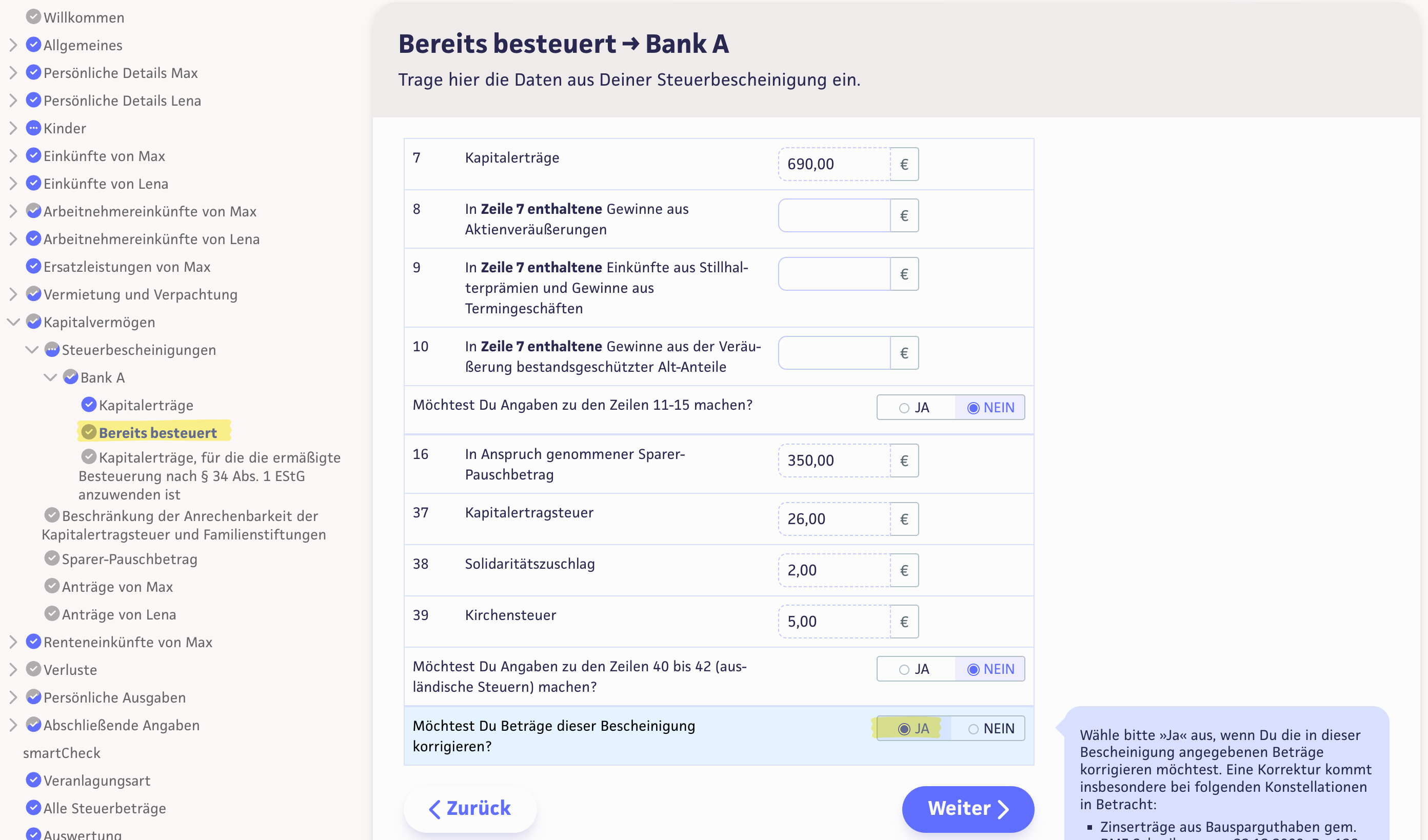Expand Einkünfte von Lena section
Viewport: 1428px width, 840px height.
[x=13, y=184]
